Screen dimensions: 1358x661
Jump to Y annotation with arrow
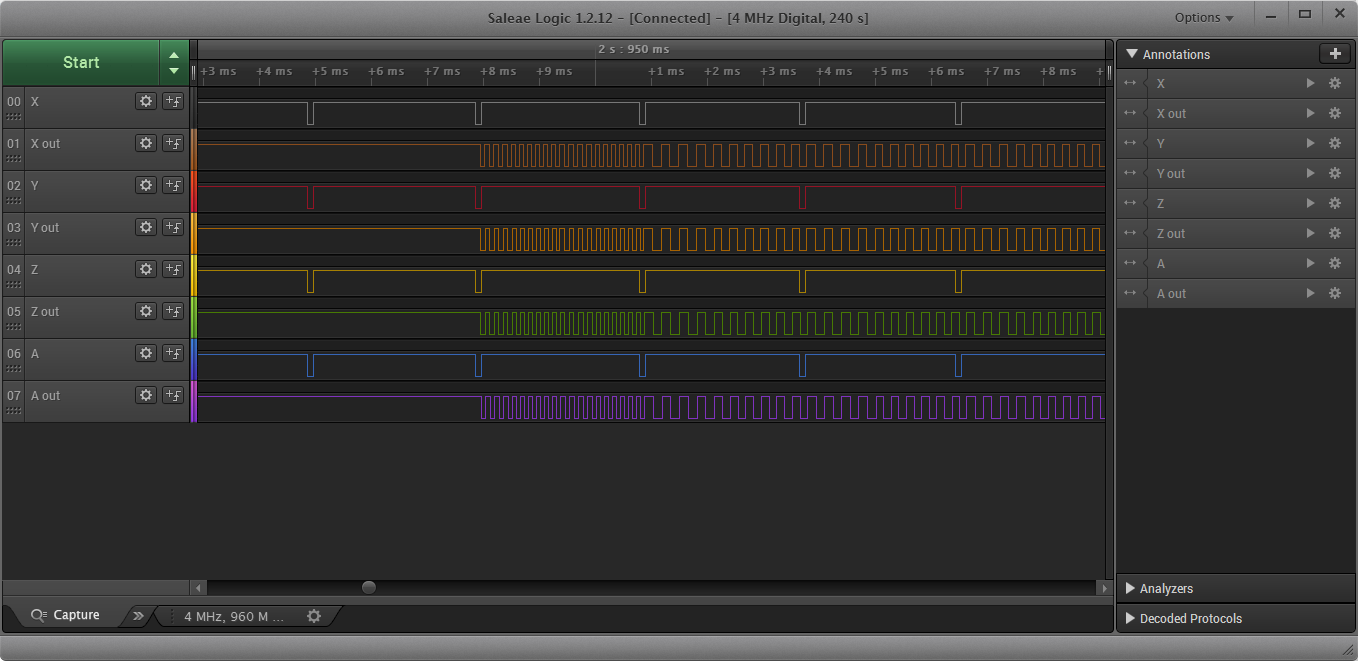click(x=1310, y=144)
